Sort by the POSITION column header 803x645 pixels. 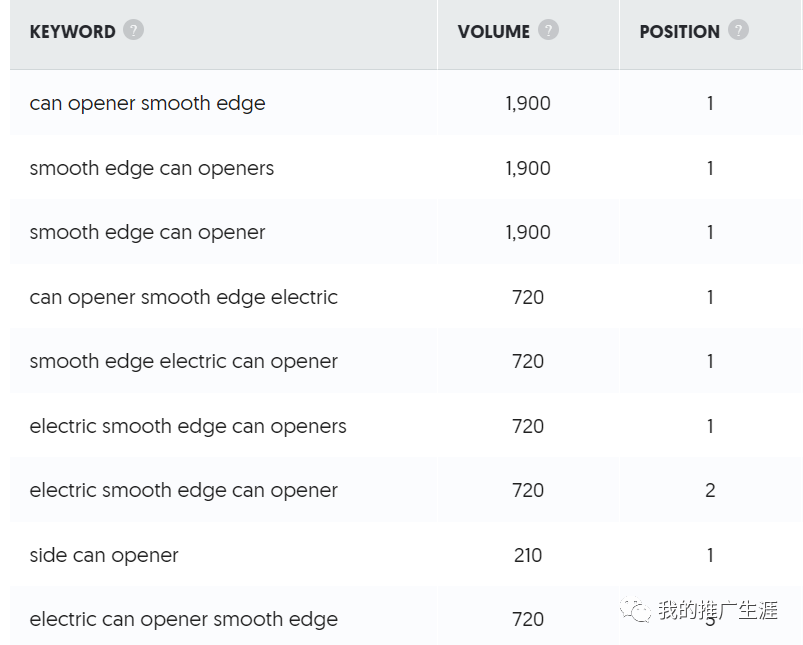click(679, 32)
